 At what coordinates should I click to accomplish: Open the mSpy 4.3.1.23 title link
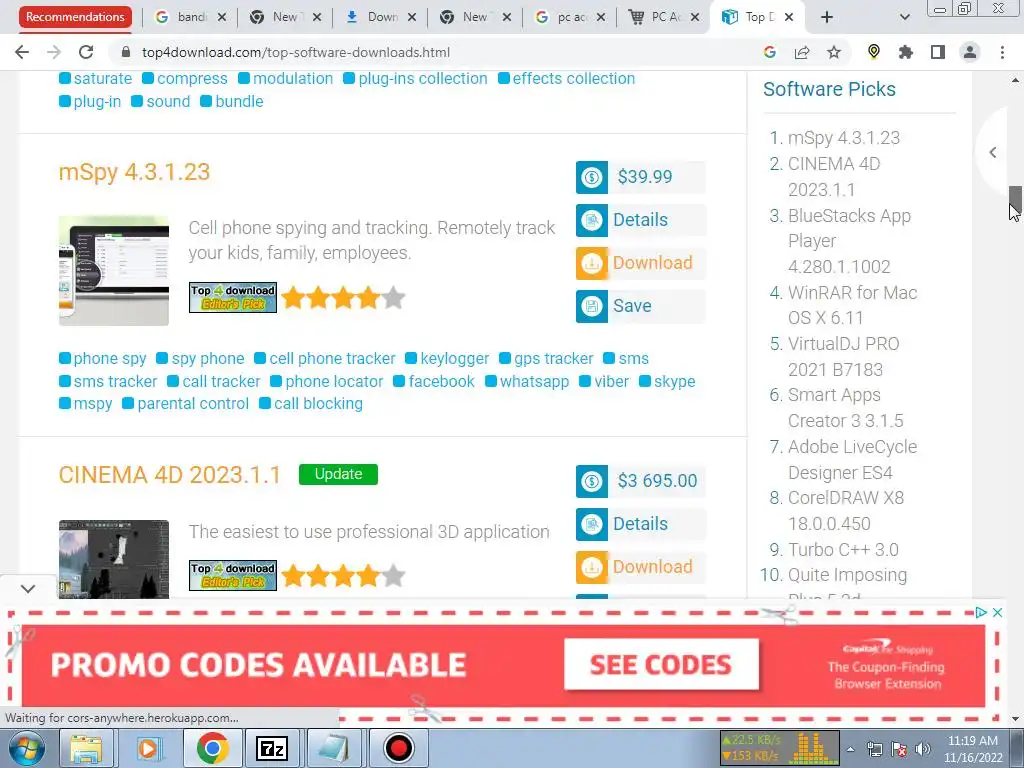pos(135,172)
